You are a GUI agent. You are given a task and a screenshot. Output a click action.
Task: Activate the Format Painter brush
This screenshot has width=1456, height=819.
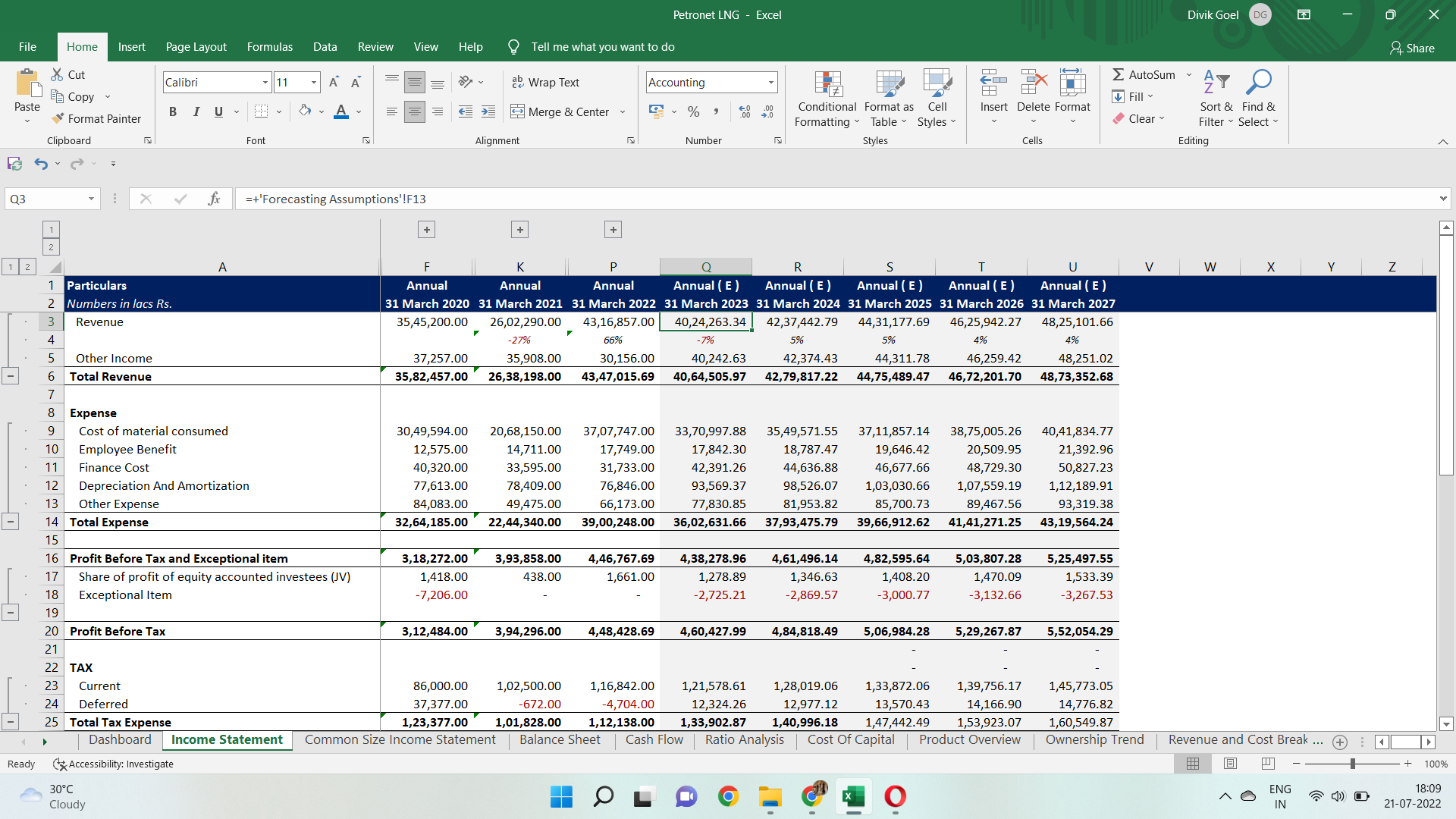point(58,118)
